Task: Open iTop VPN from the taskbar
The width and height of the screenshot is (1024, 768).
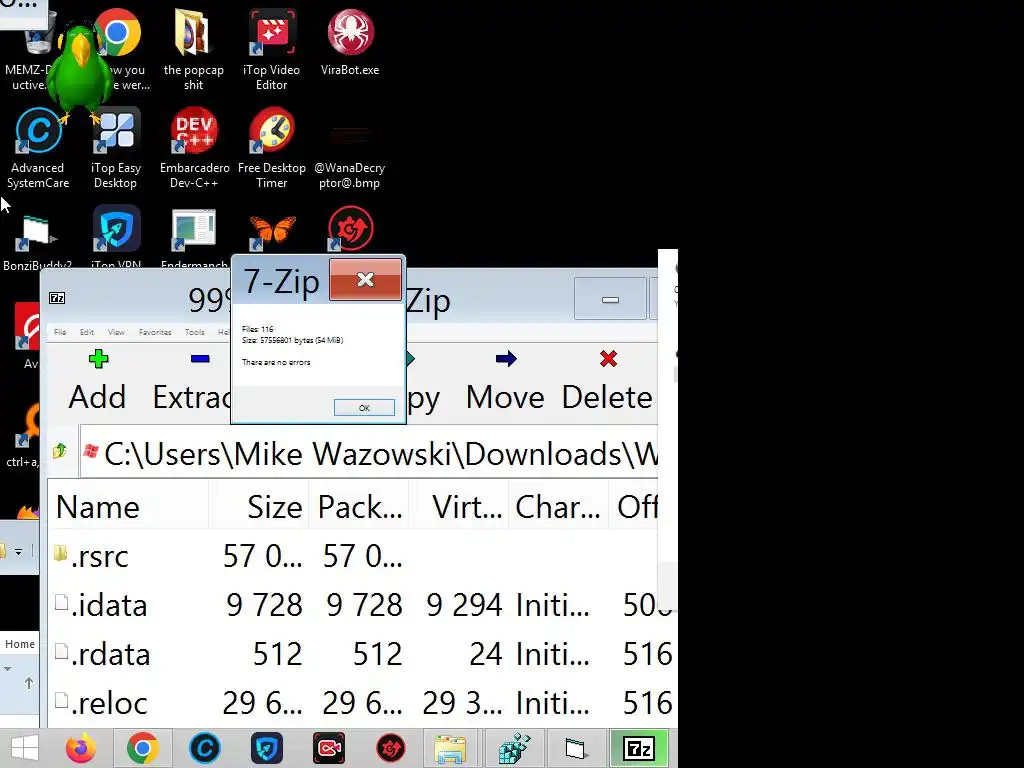Action: point(266,748)
